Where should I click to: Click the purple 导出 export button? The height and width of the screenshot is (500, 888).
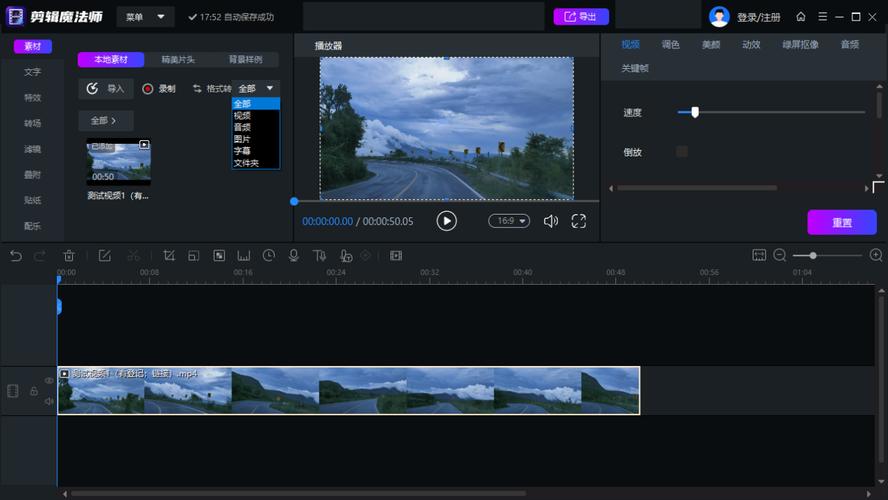tap(581, 17)
